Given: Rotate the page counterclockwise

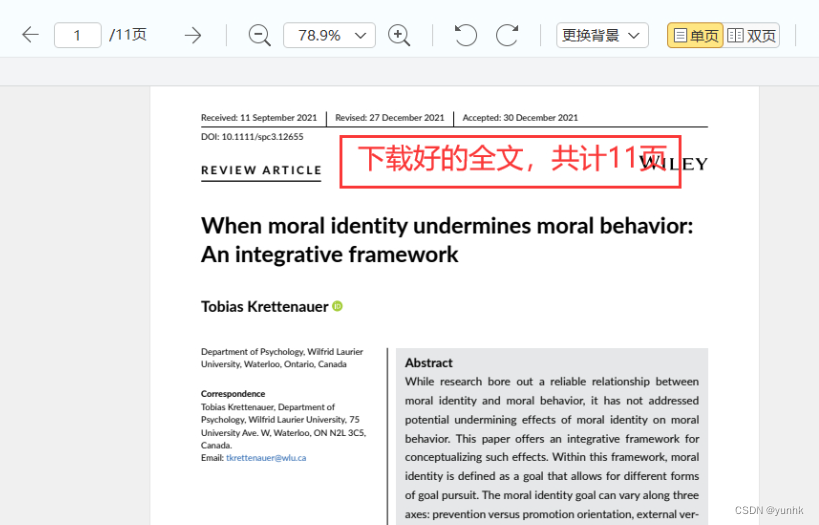Looking at the screenshot, I should [465, 35].
